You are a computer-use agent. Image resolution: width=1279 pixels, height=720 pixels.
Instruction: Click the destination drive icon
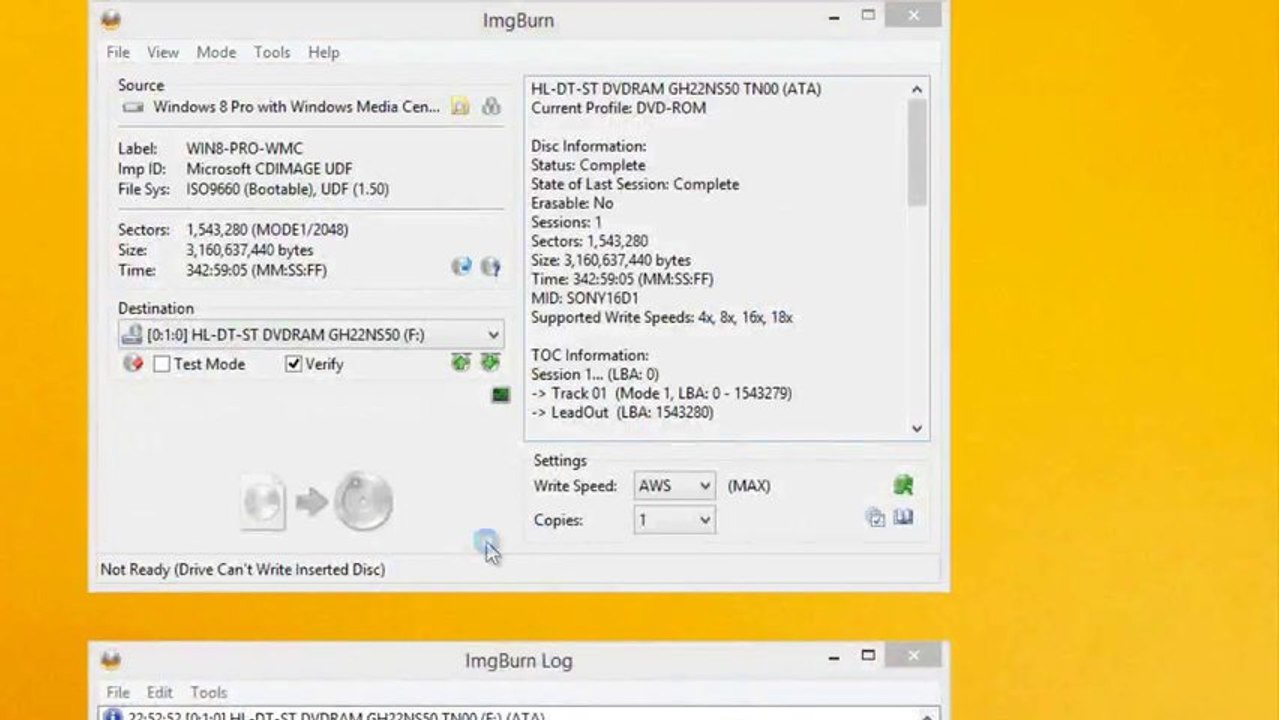(131, 334)
